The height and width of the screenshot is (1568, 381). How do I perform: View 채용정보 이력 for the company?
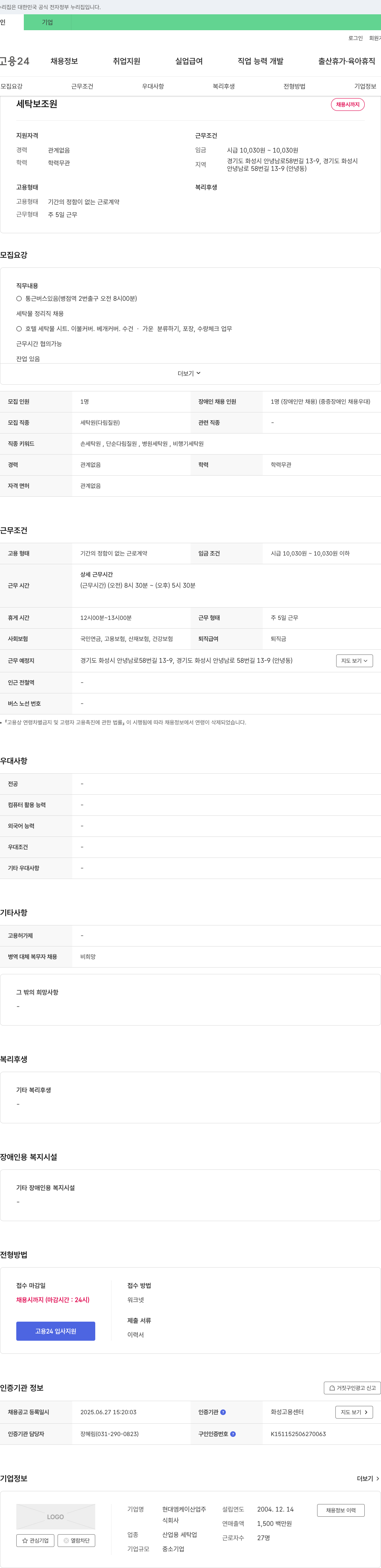point(341,1510)
